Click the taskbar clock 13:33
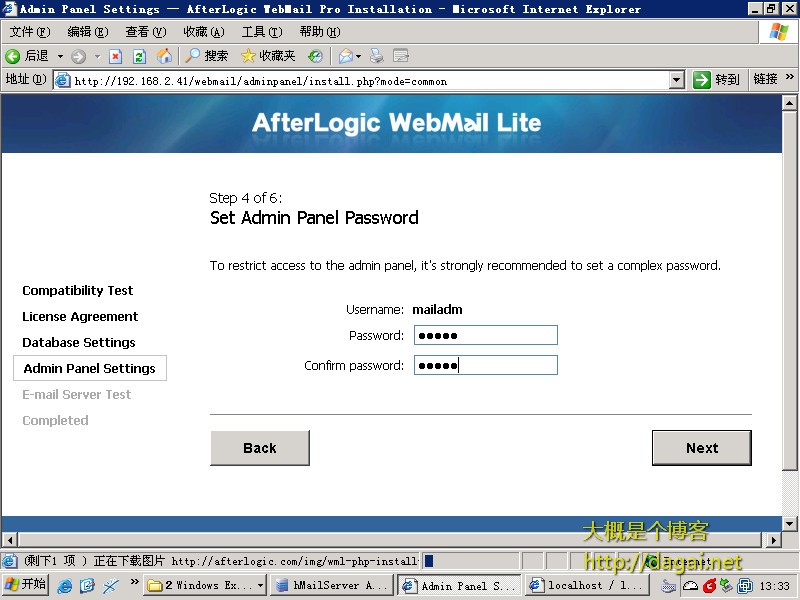This screenshot has width=800, height=600. pyautogui.click(x=774, y=586)
